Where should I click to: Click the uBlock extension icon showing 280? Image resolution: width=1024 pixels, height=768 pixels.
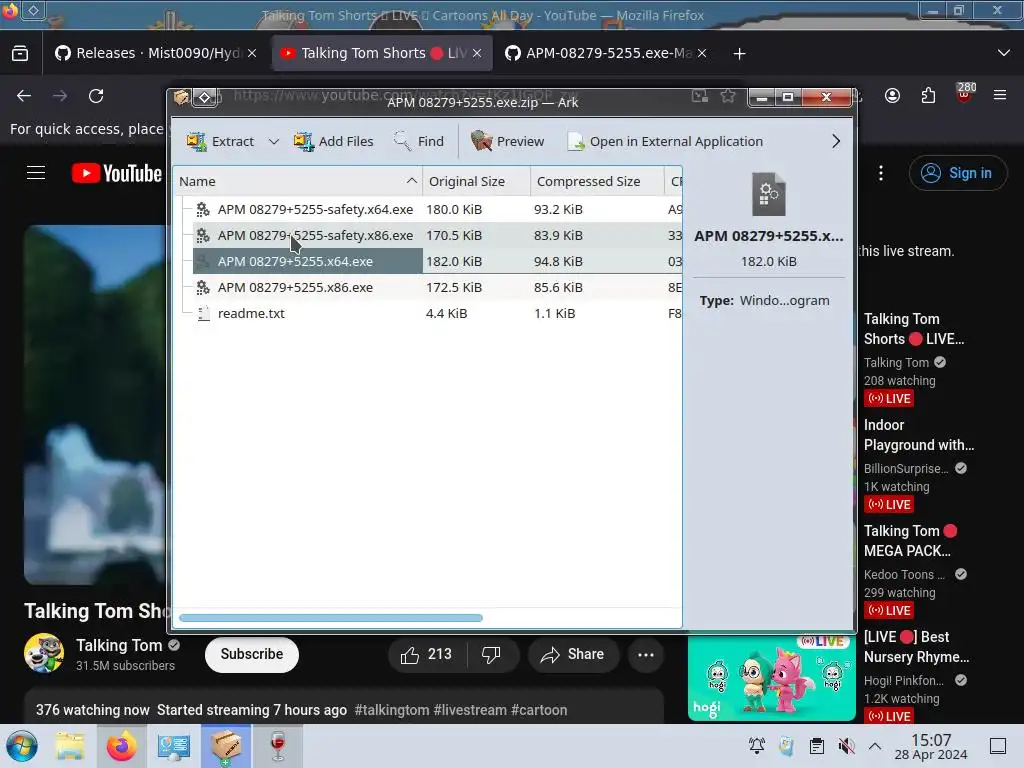click(x=965, y=93)
